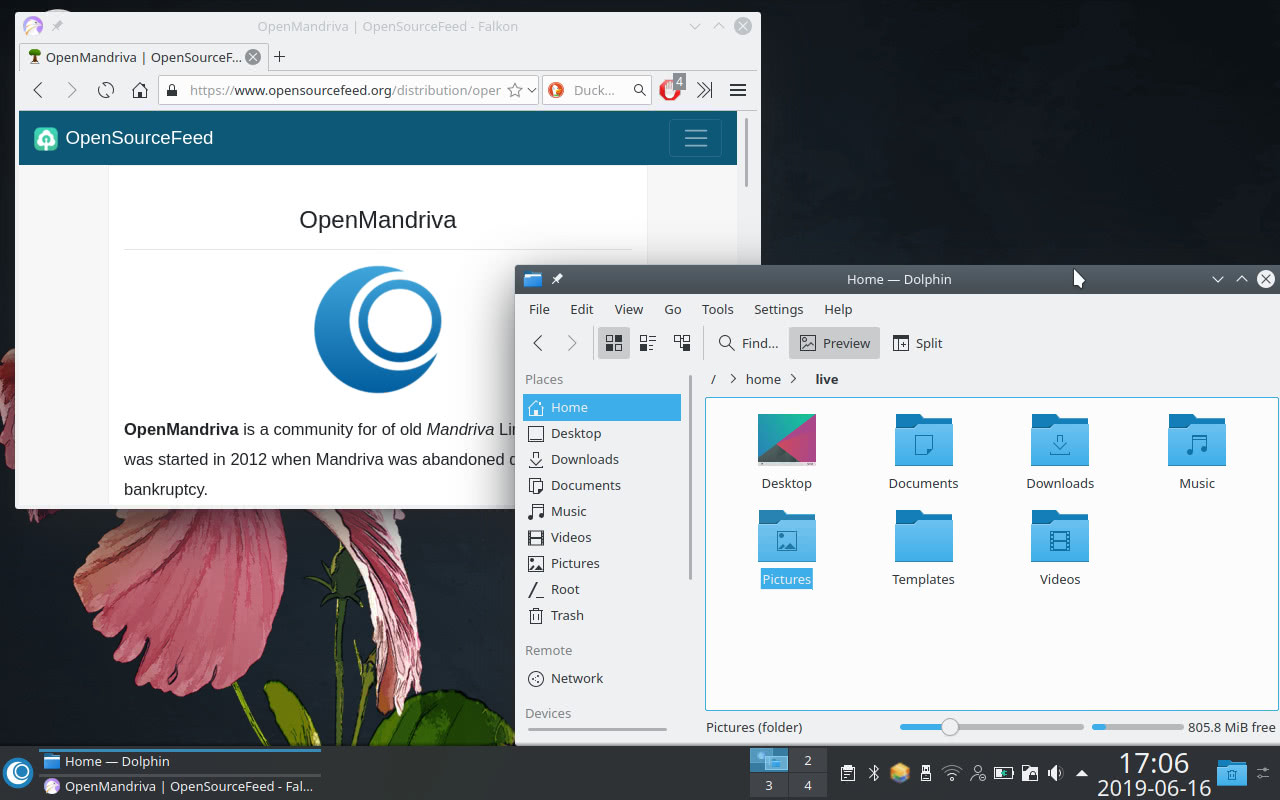Switch Dolphin to Details tree view

(682, 343)
